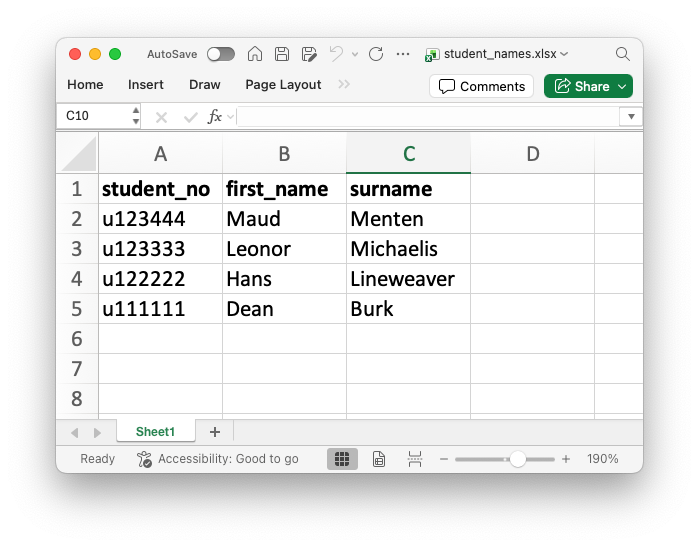Click the Cancel X in formula bar
The image size is (699, 547).
[161, 117]
